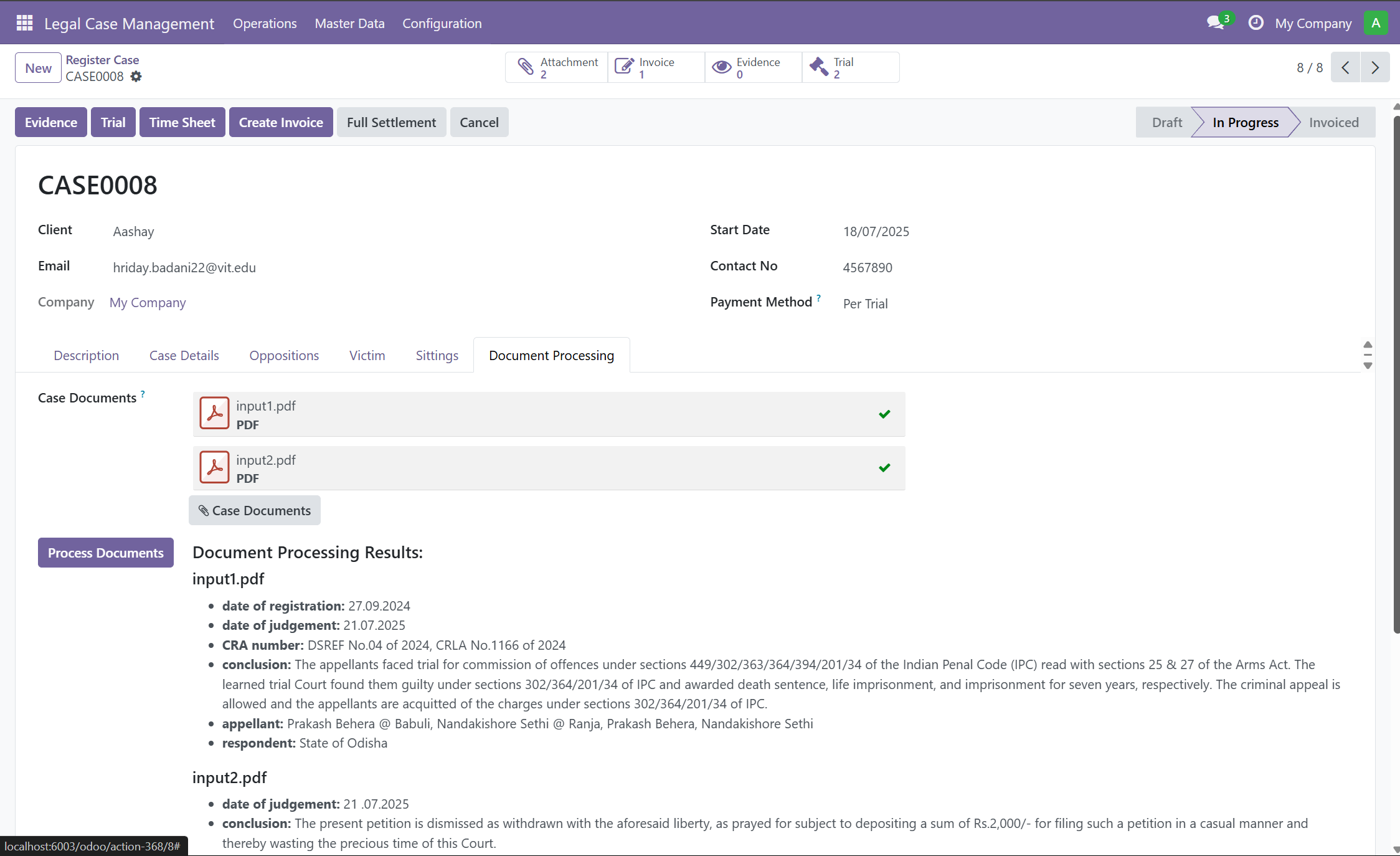Open the chat messages icon
1400x856 pixels.
(x=1215, y=23)
